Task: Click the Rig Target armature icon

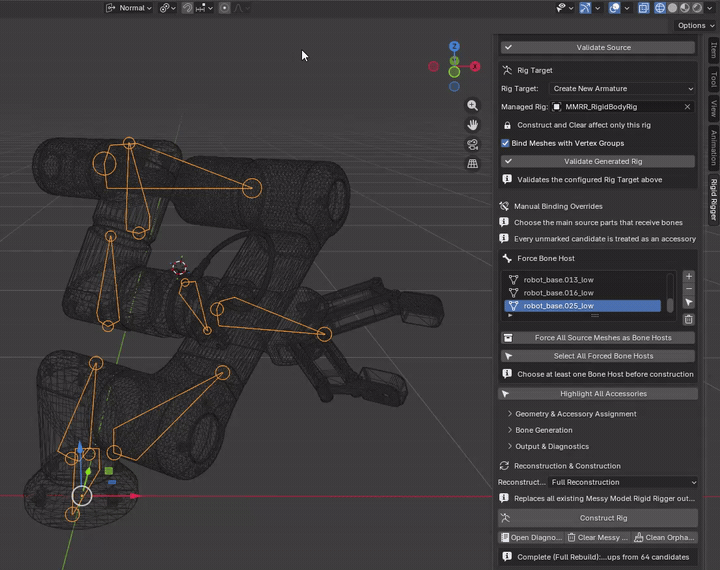Action: (507, 70)
